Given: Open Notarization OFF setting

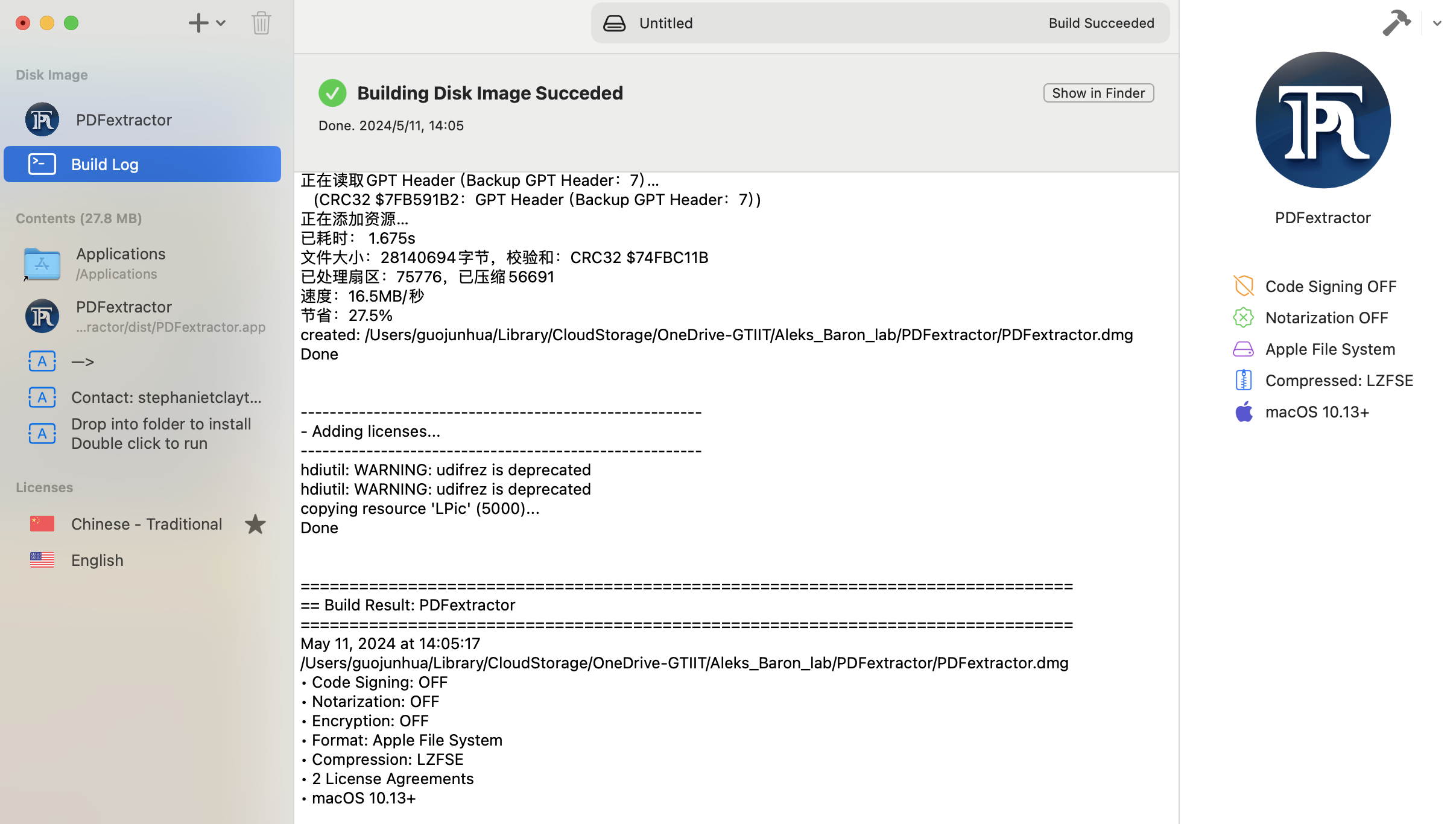Looking at the screenshot, I should pos(1326,317).
